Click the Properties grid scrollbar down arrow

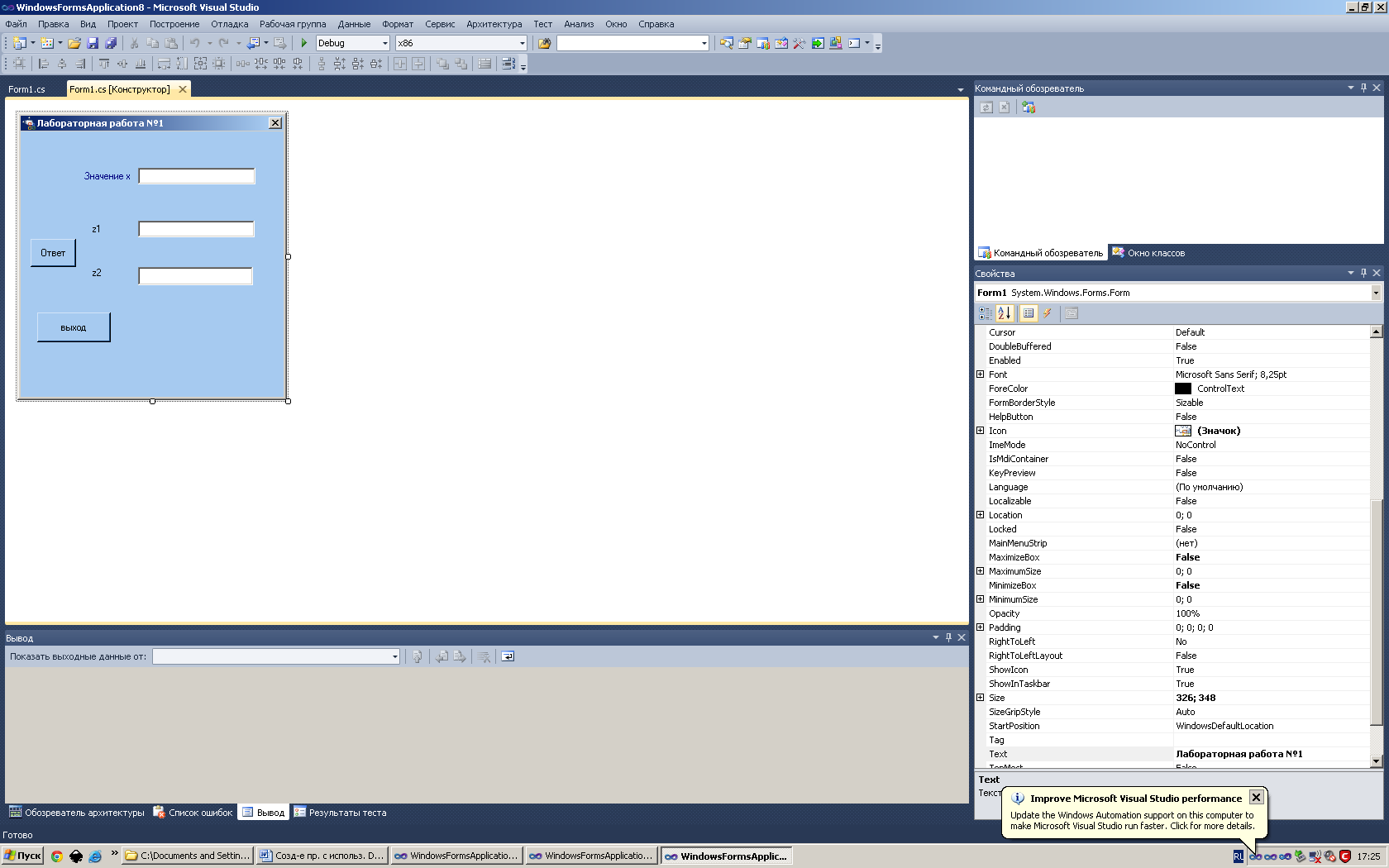1377,761
